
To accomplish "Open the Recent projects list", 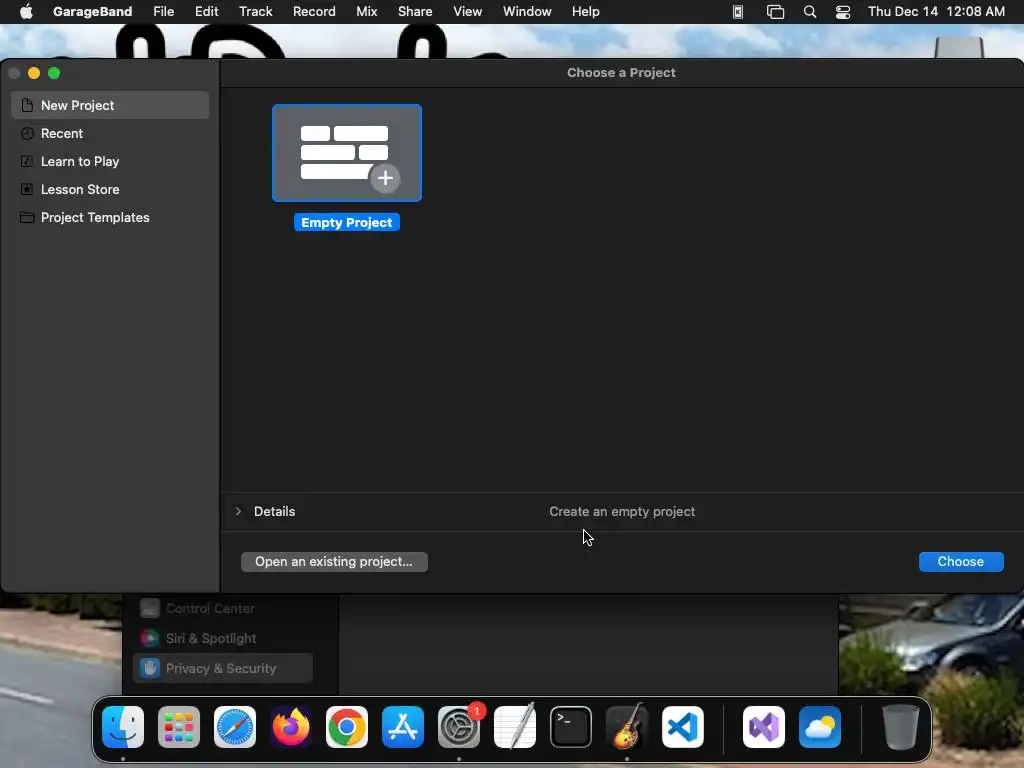I will (110, 133).
